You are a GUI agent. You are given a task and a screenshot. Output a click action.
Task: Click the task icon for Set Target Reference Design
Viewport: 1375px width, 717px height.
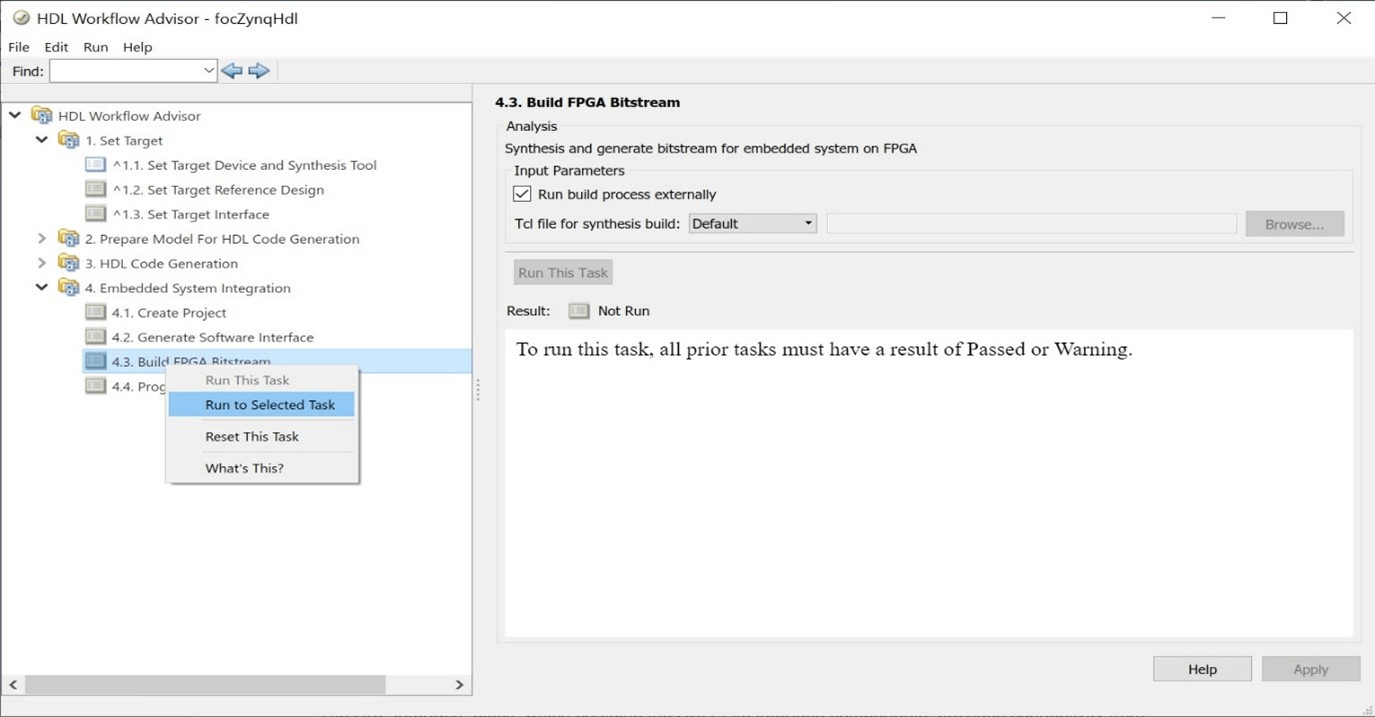[x=96, y=190]
